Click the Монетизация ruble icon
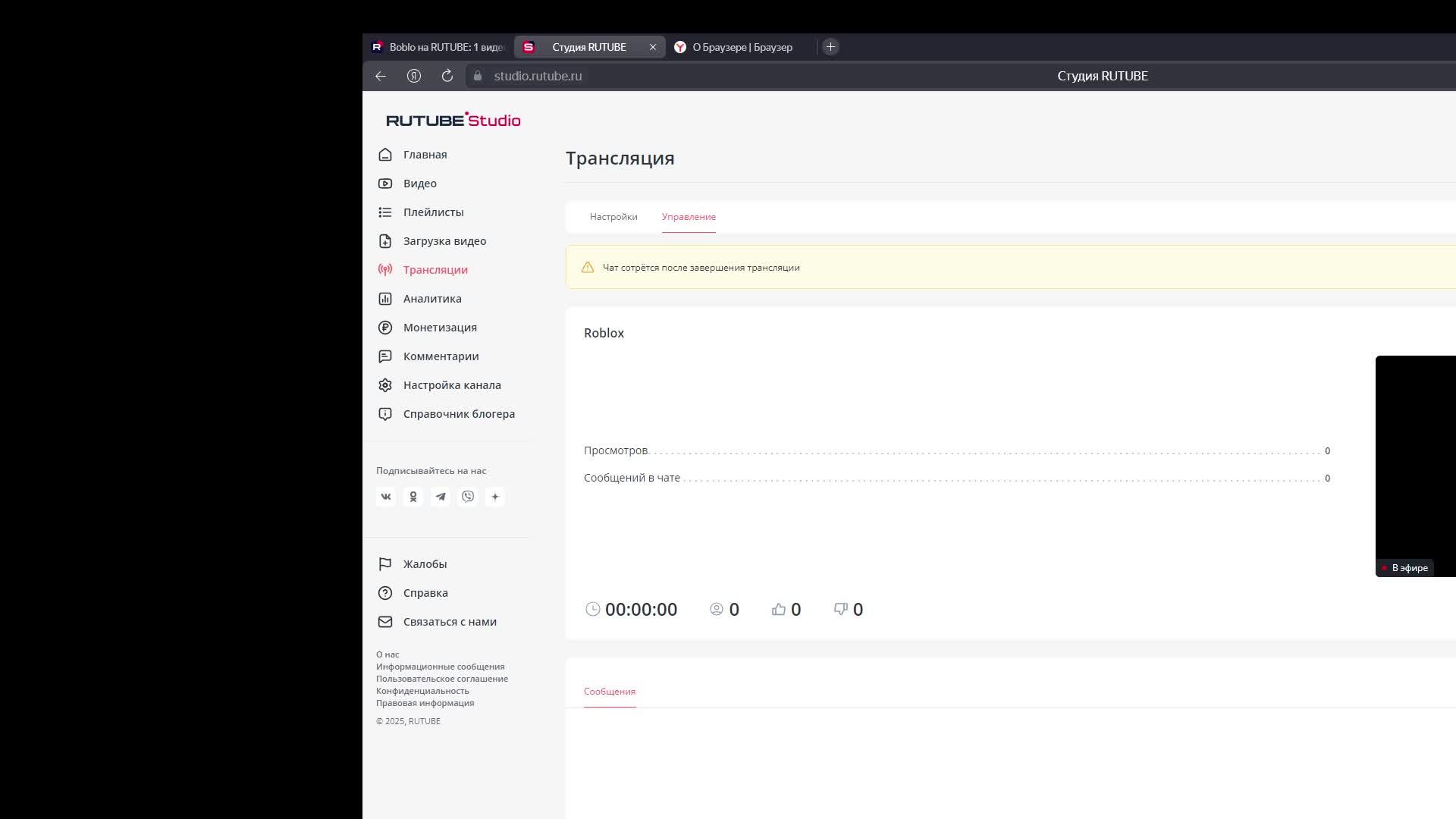 click(385, 328)
